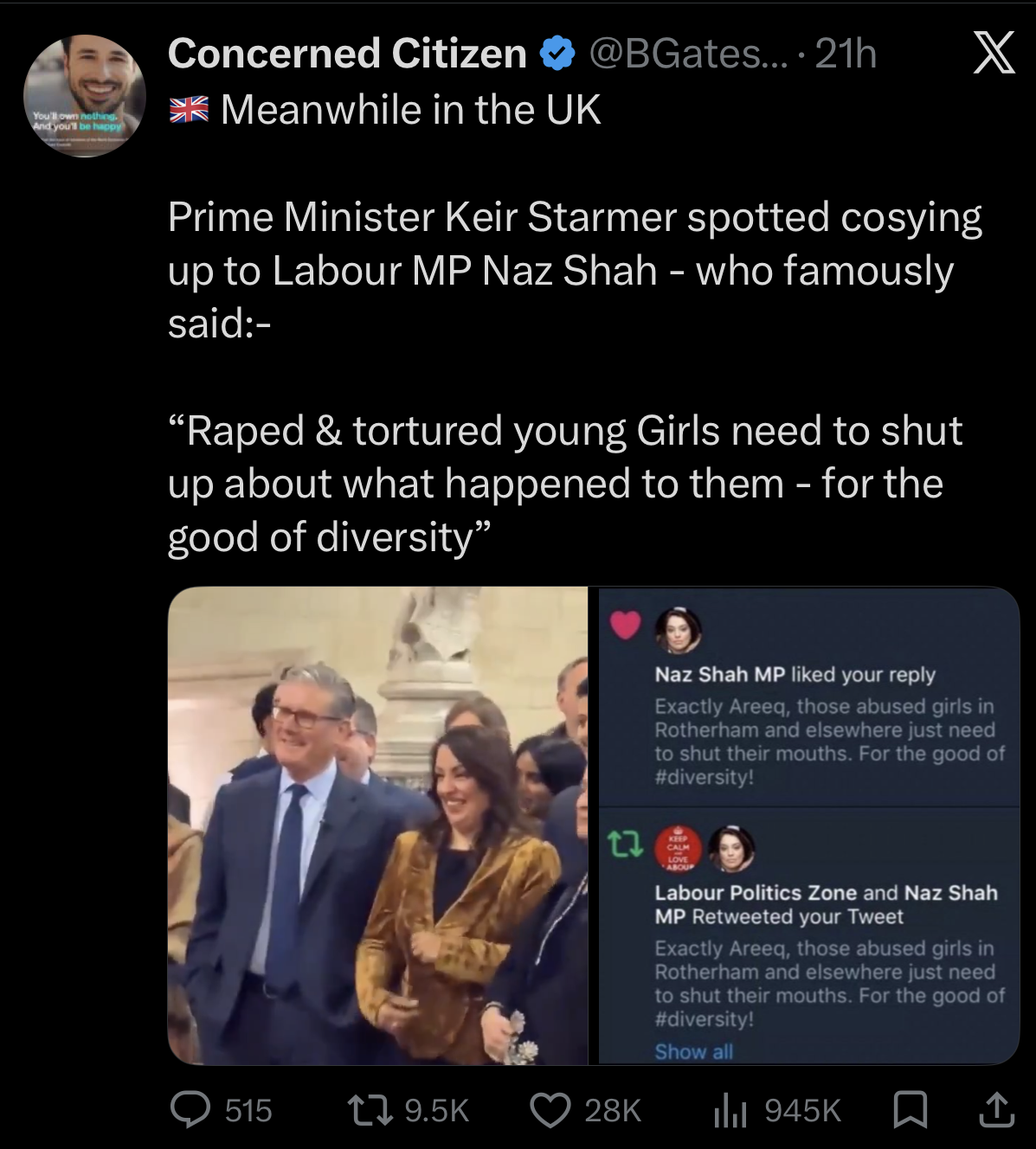Tap the pink heart in embedded notification

tap(626, 625)
